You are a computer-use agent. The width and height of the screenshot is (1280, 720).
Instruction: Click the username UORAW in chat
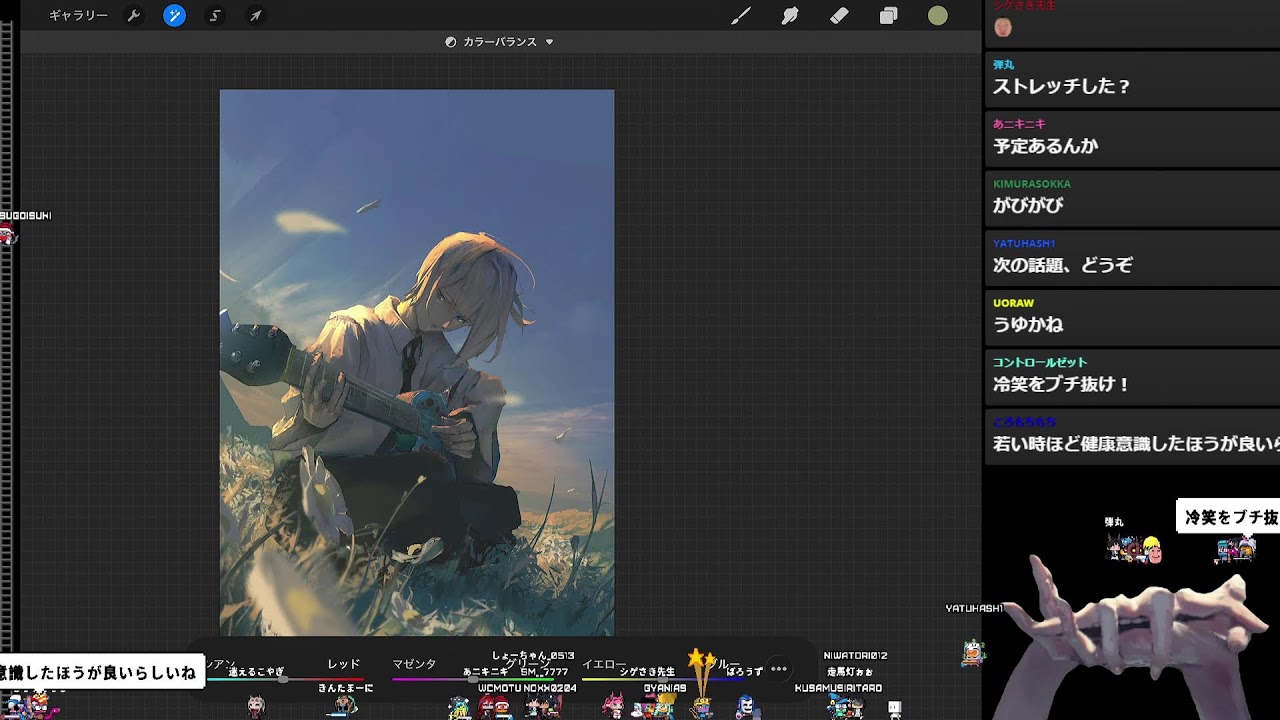click(x=1013, y=303)
